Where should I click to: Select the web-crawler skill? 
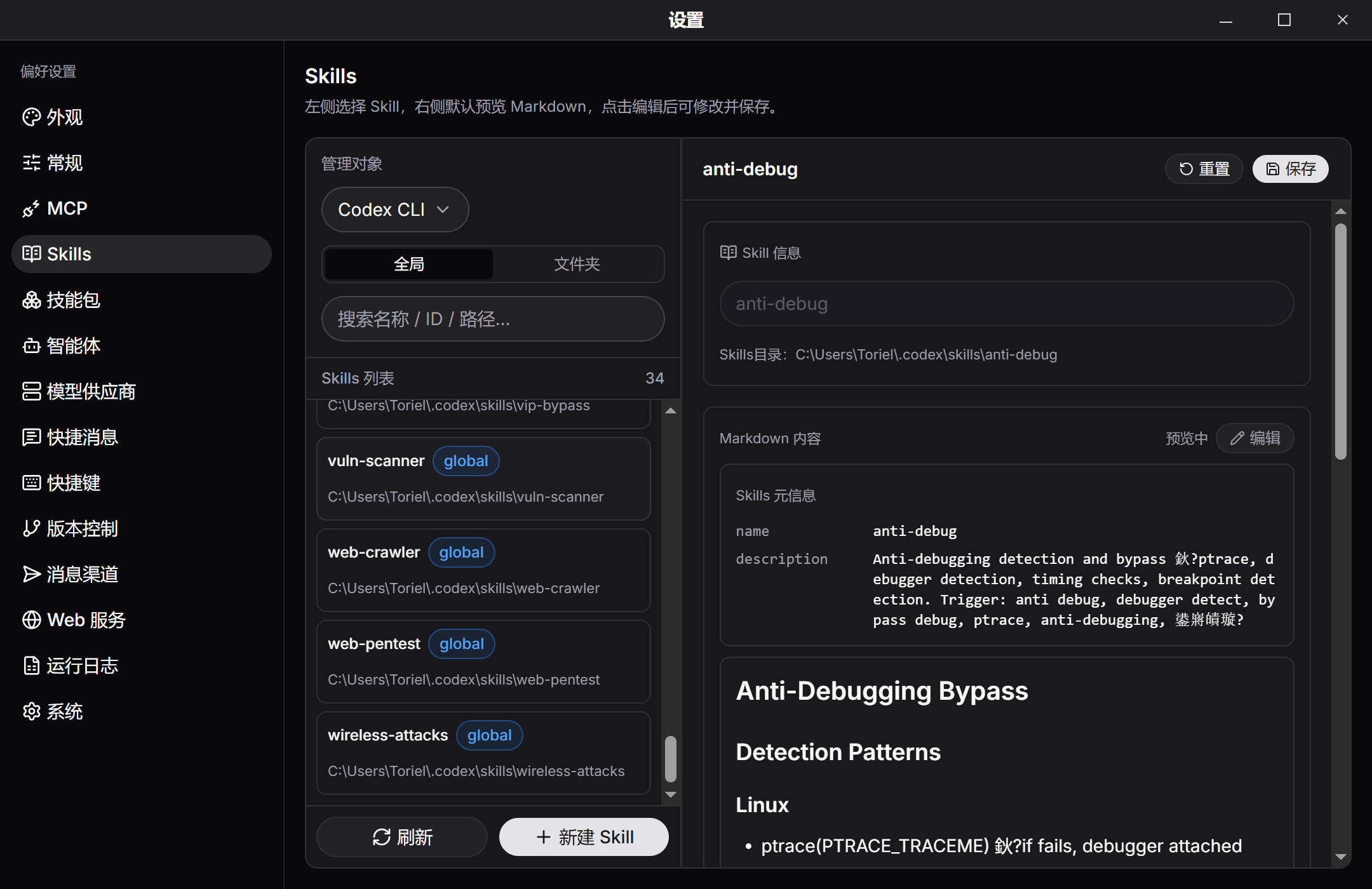click(x=483, y=570)
